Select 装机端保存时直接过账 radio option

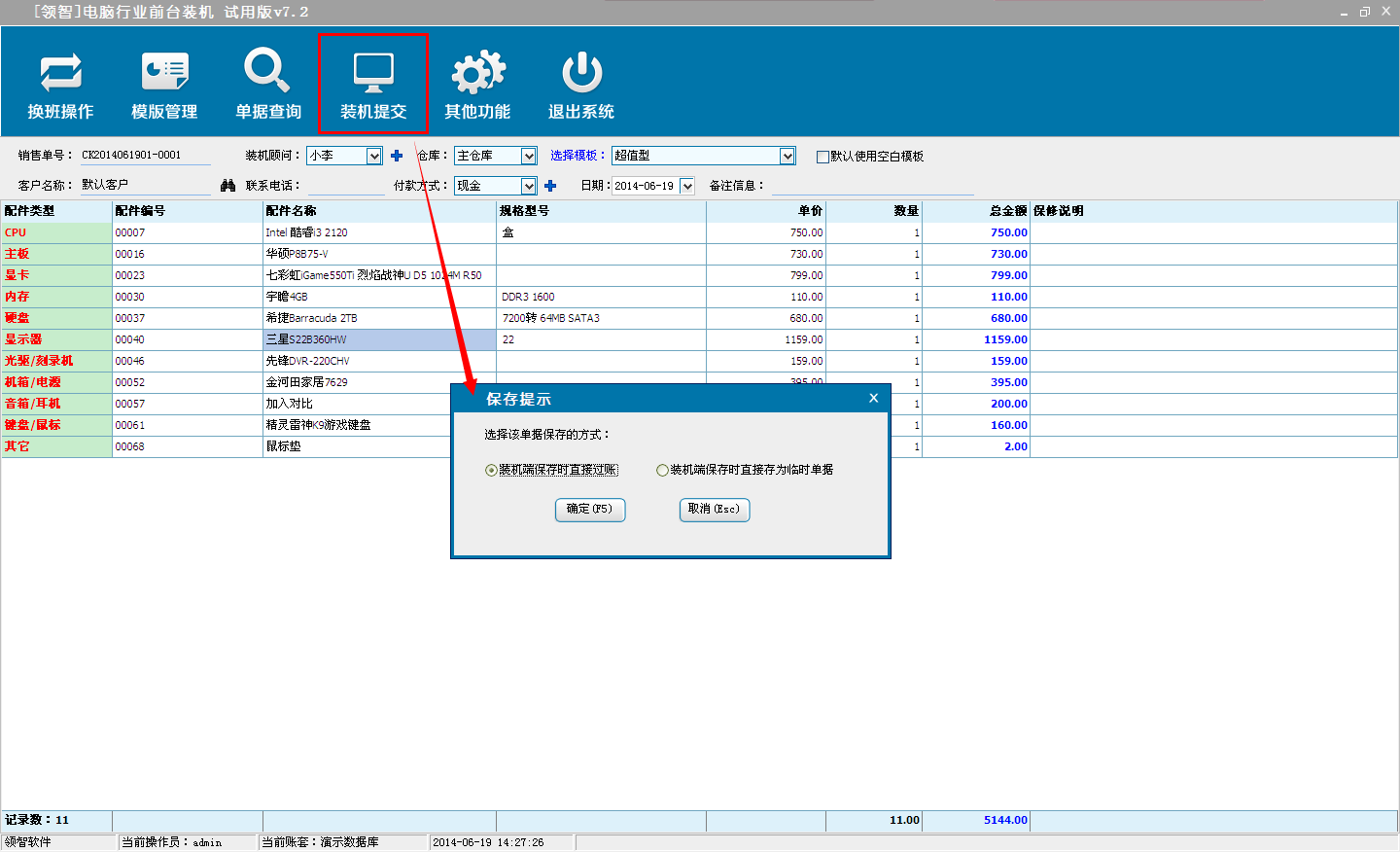491,471
